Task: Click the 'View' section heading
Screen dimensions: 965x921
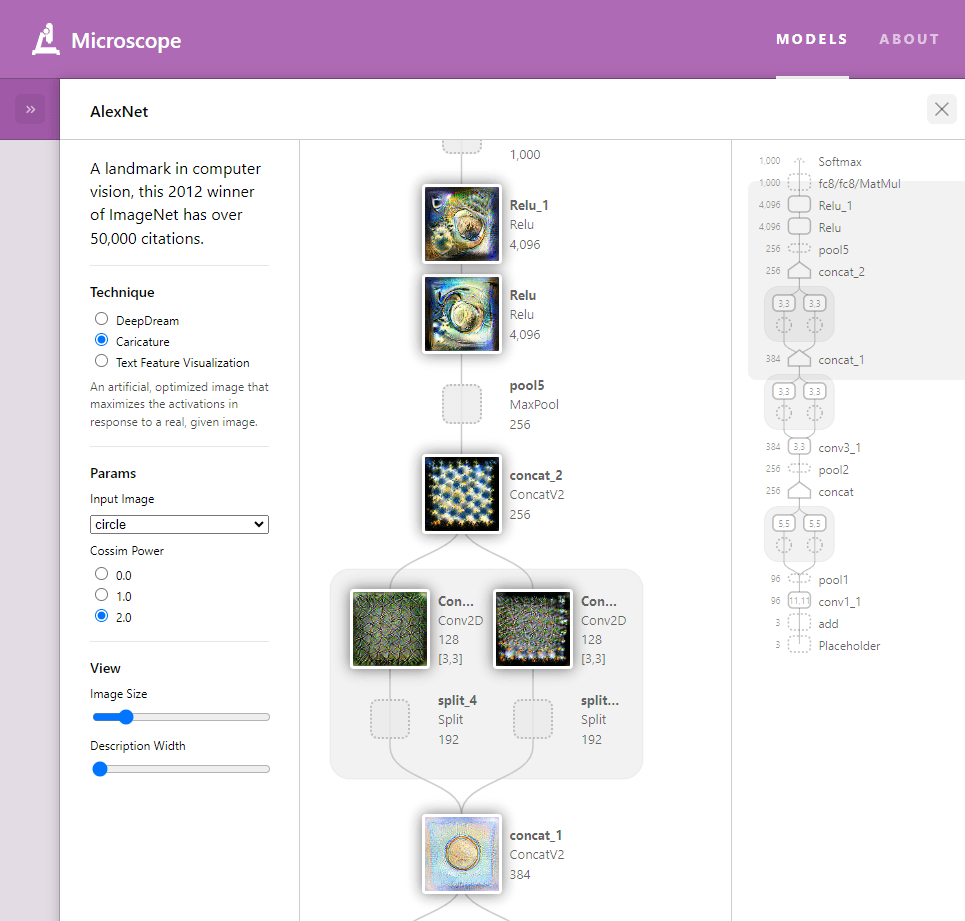Action: (105, 668)
